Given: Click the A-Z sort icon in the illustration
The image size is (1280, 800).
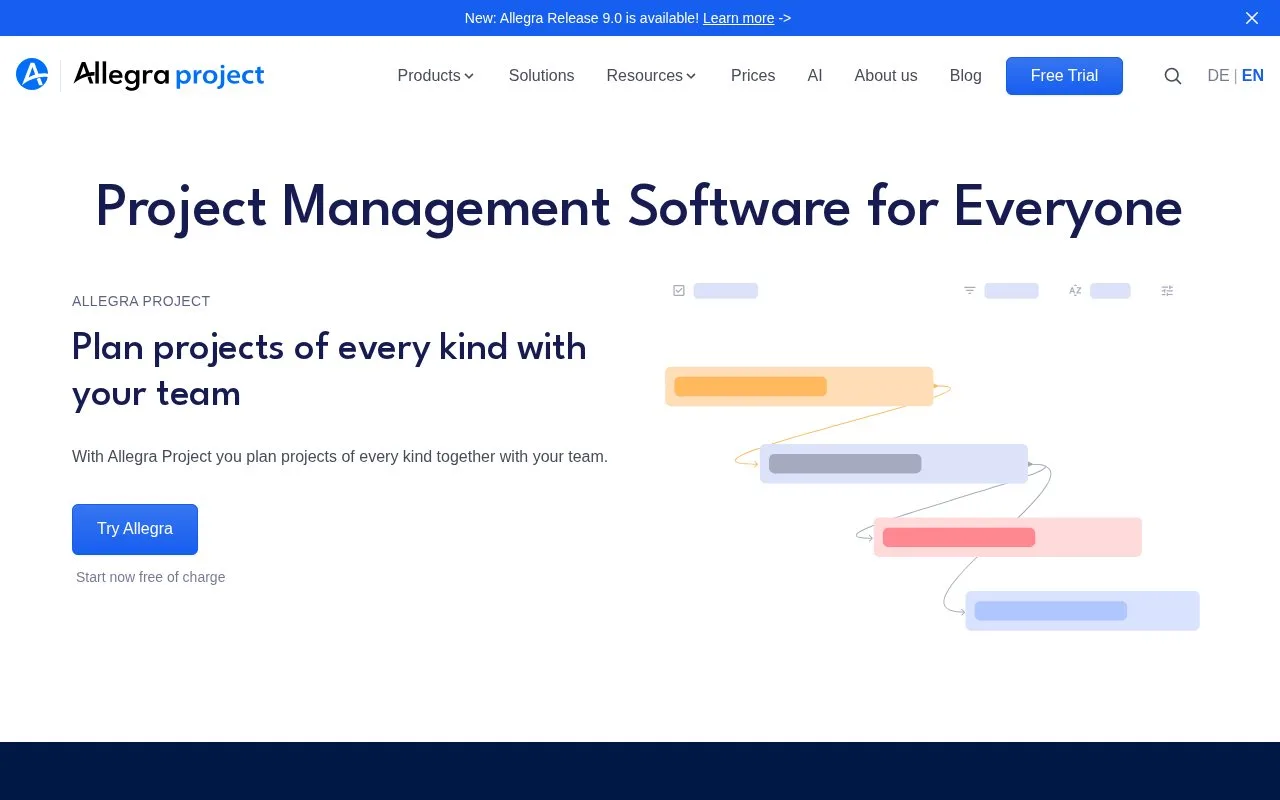Looking at the screenshot, I should [1075, 290].
